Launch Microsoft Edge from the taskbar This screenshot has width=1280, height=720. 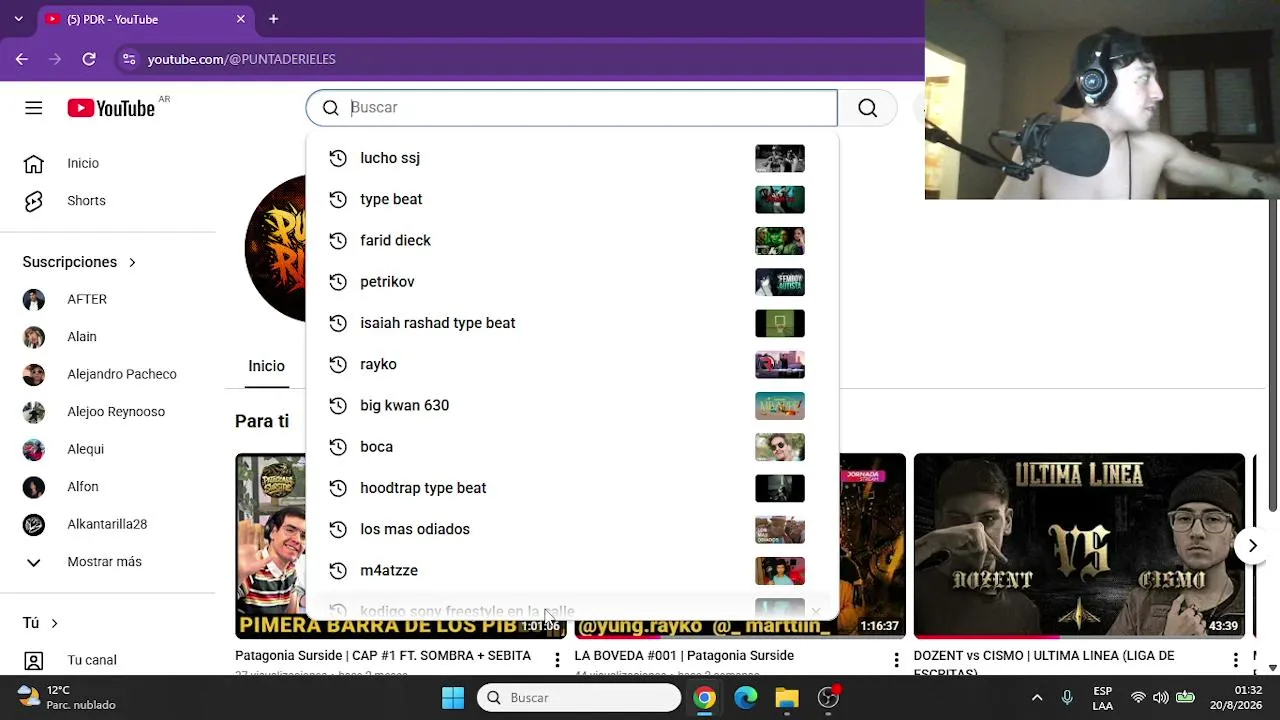coord(746,698)
